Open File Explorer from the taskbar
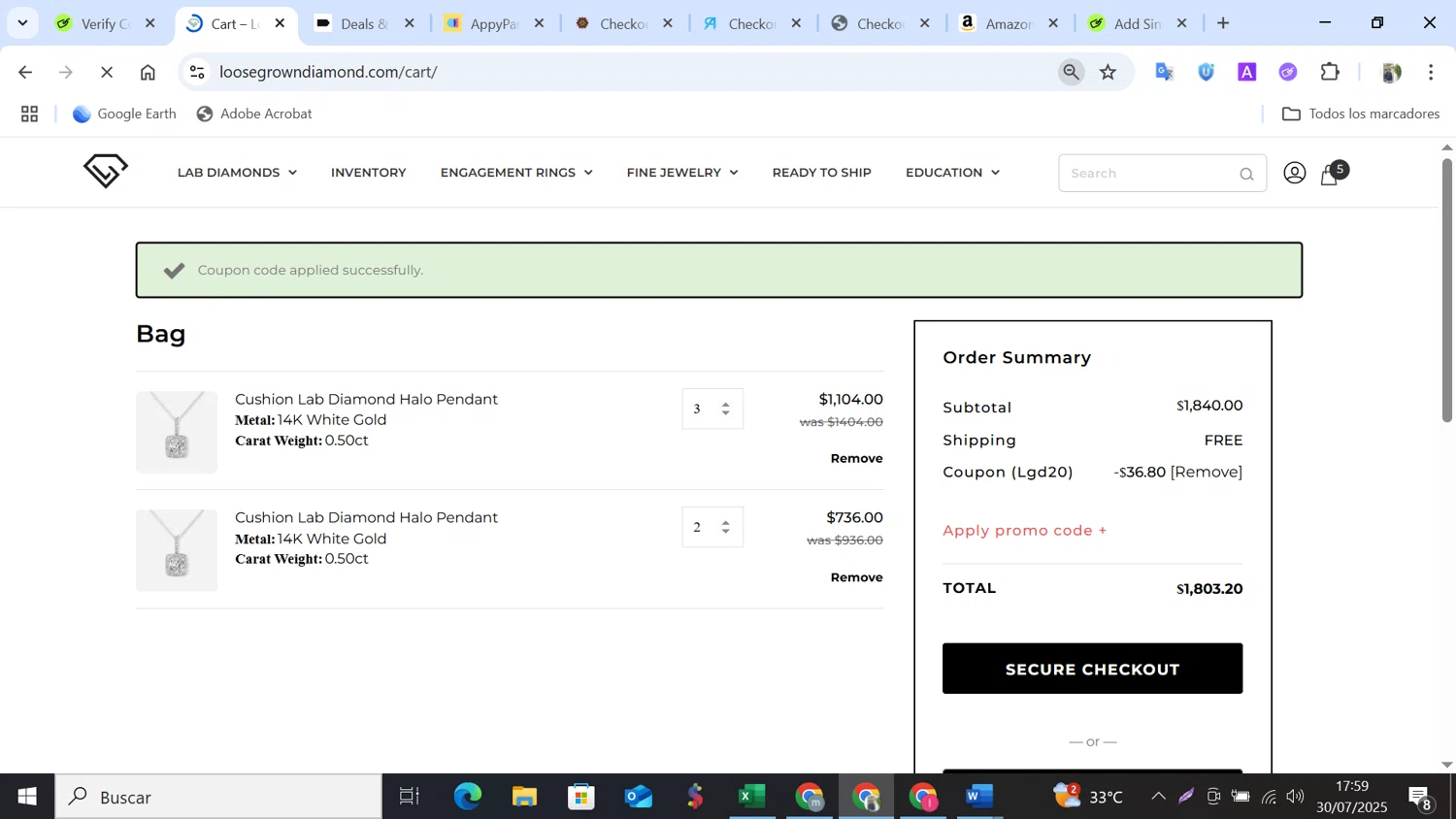 coord(524,797)
